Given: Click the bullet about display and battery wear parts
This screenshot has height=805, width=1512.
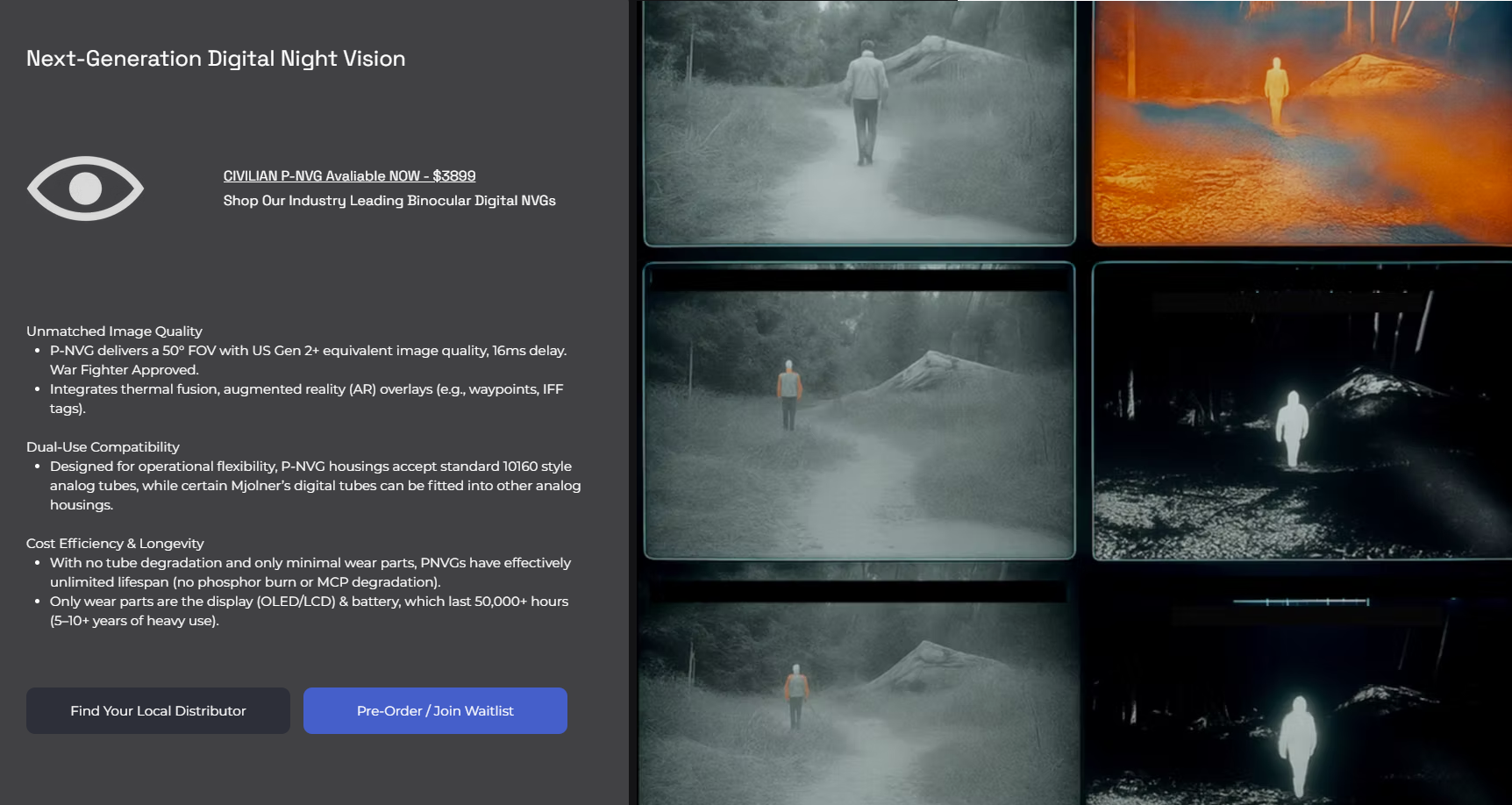Looking at the screenshot, I should click(x=310, y=611).
